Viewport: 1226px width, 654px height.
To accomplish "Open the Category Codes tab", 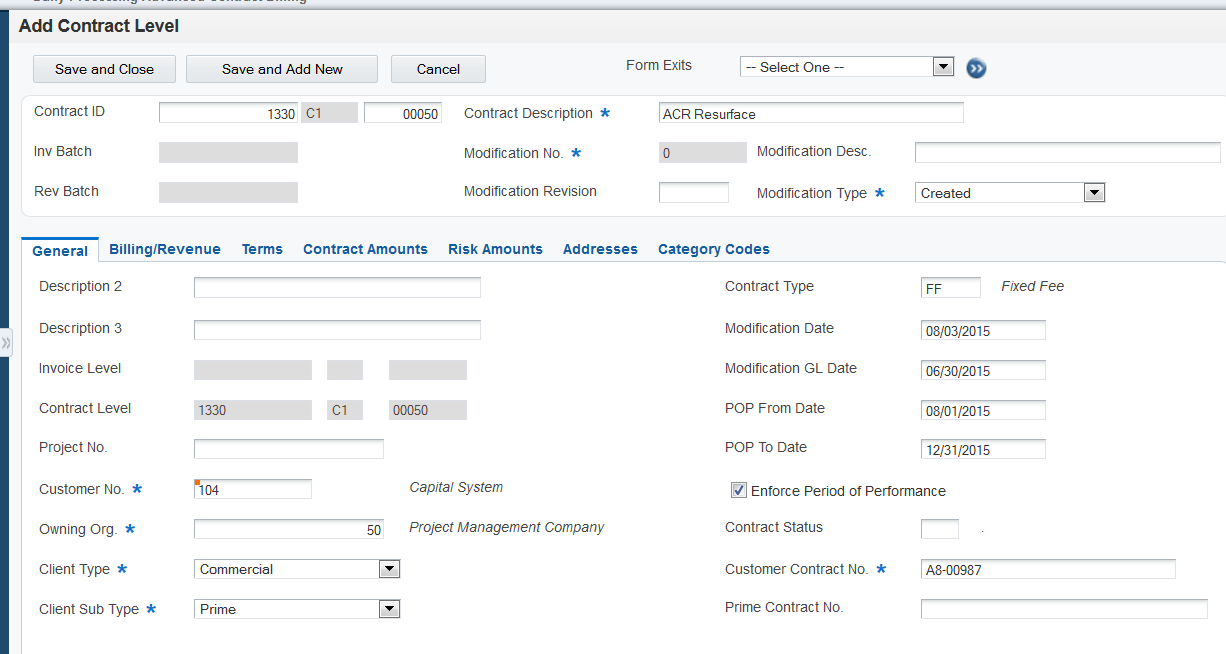I will (x=714, y=249).
